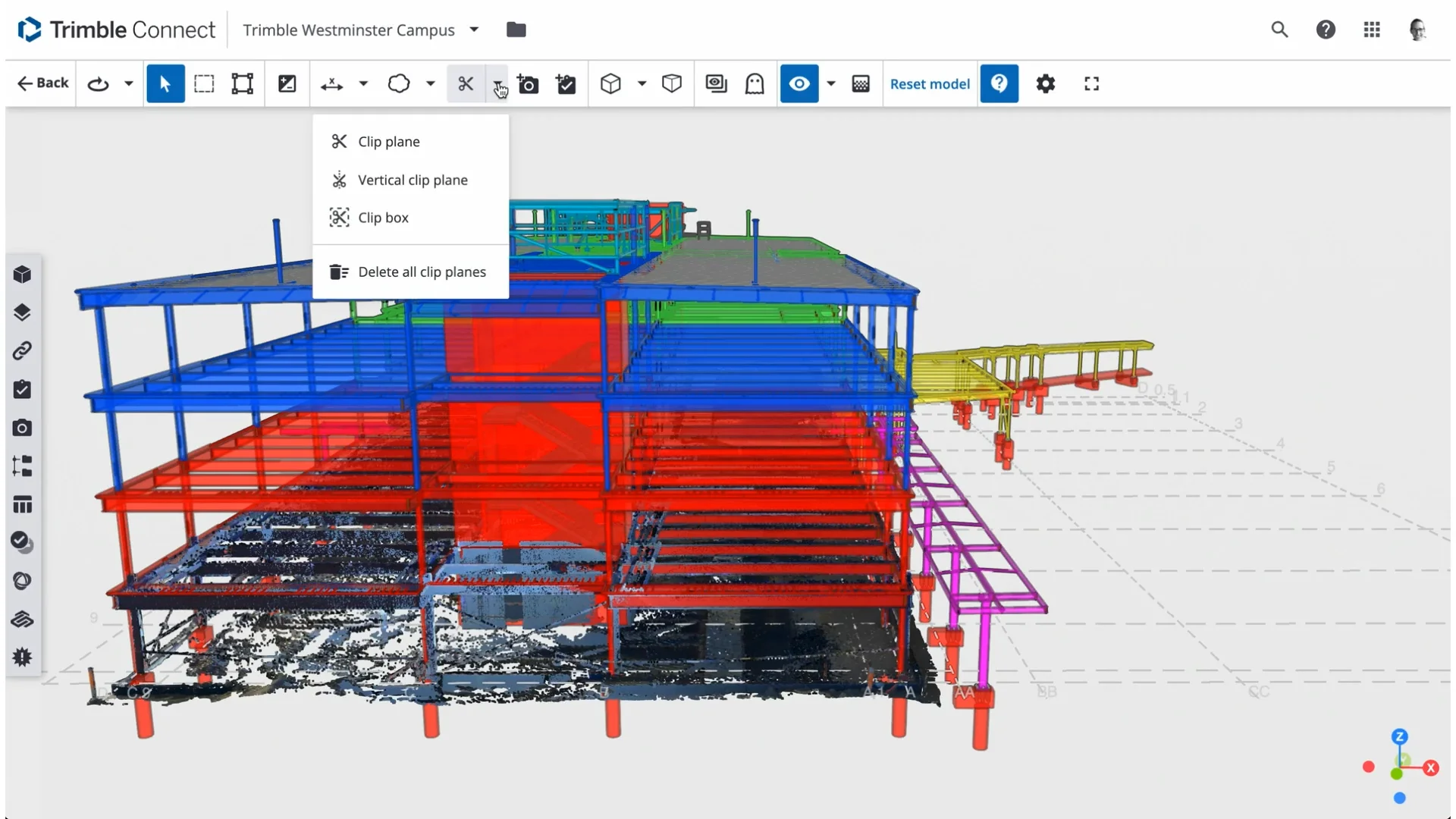
Task: Click Delete all clip planes
Action: [x=421, y=272]
